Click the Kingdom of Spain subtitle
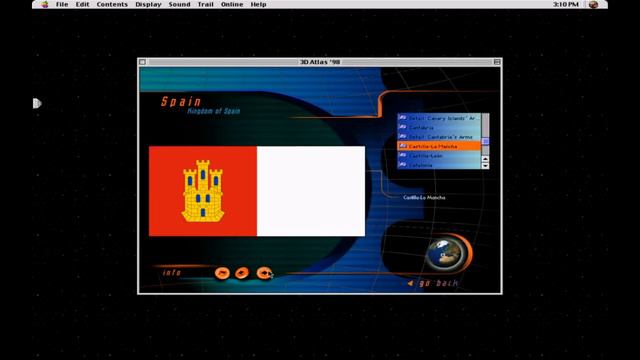 coord(213,111)
